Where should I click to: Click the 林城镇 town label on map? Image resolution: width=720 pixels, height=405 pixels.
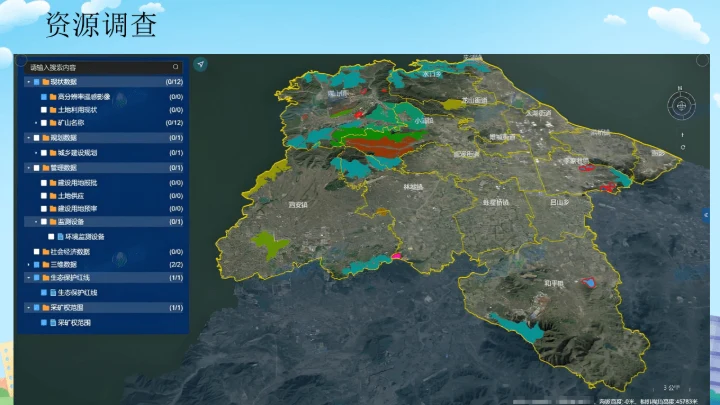point(412,186)
